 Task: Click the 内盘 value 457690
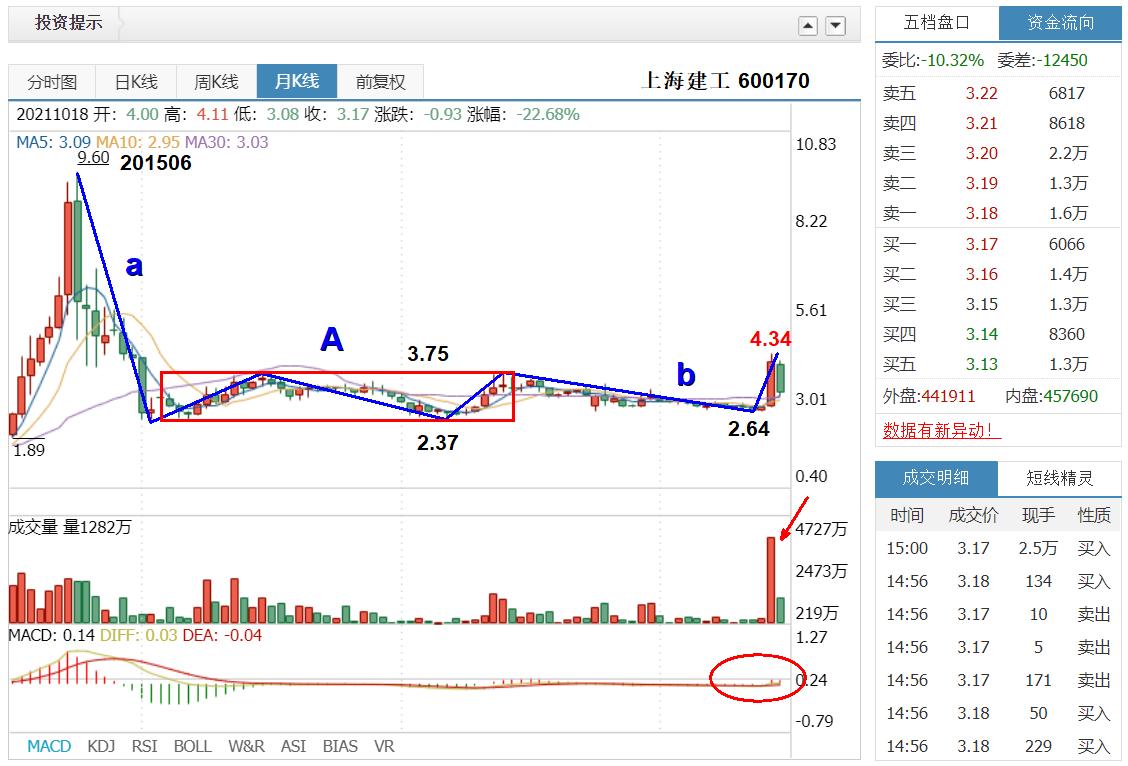(1070, 396)
